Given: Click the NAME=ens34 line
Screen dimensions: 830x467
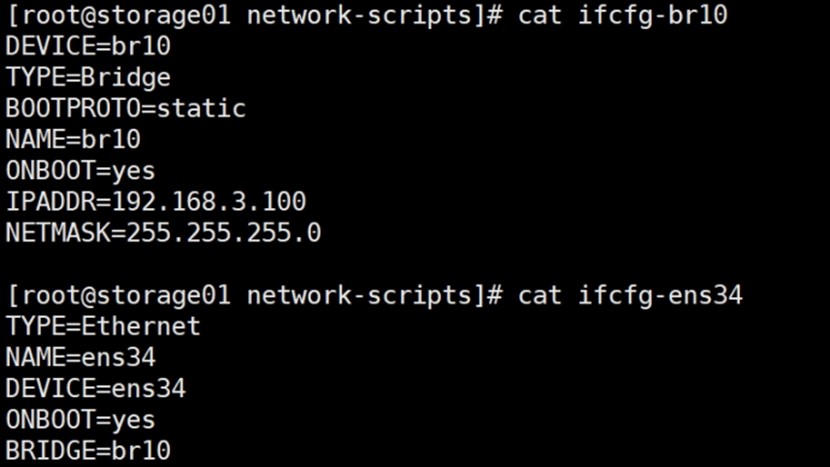Looking at the screenshot, I should pos(80,357).
